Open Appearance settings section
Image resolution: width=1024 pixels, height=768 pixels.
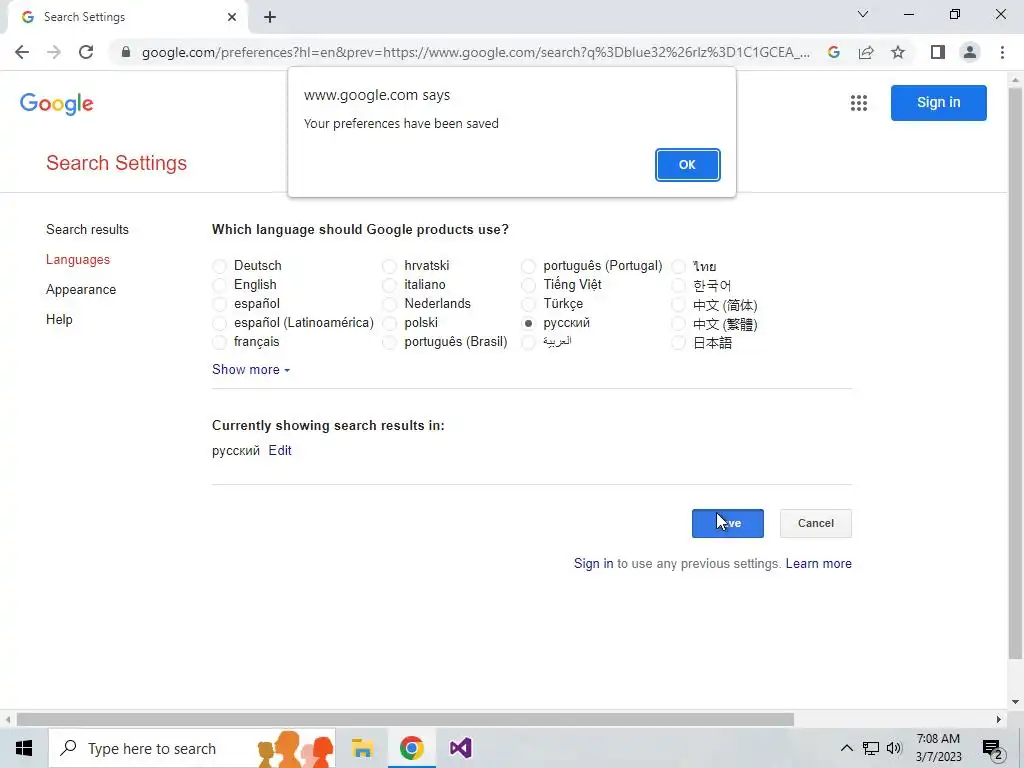coord(81,289)
